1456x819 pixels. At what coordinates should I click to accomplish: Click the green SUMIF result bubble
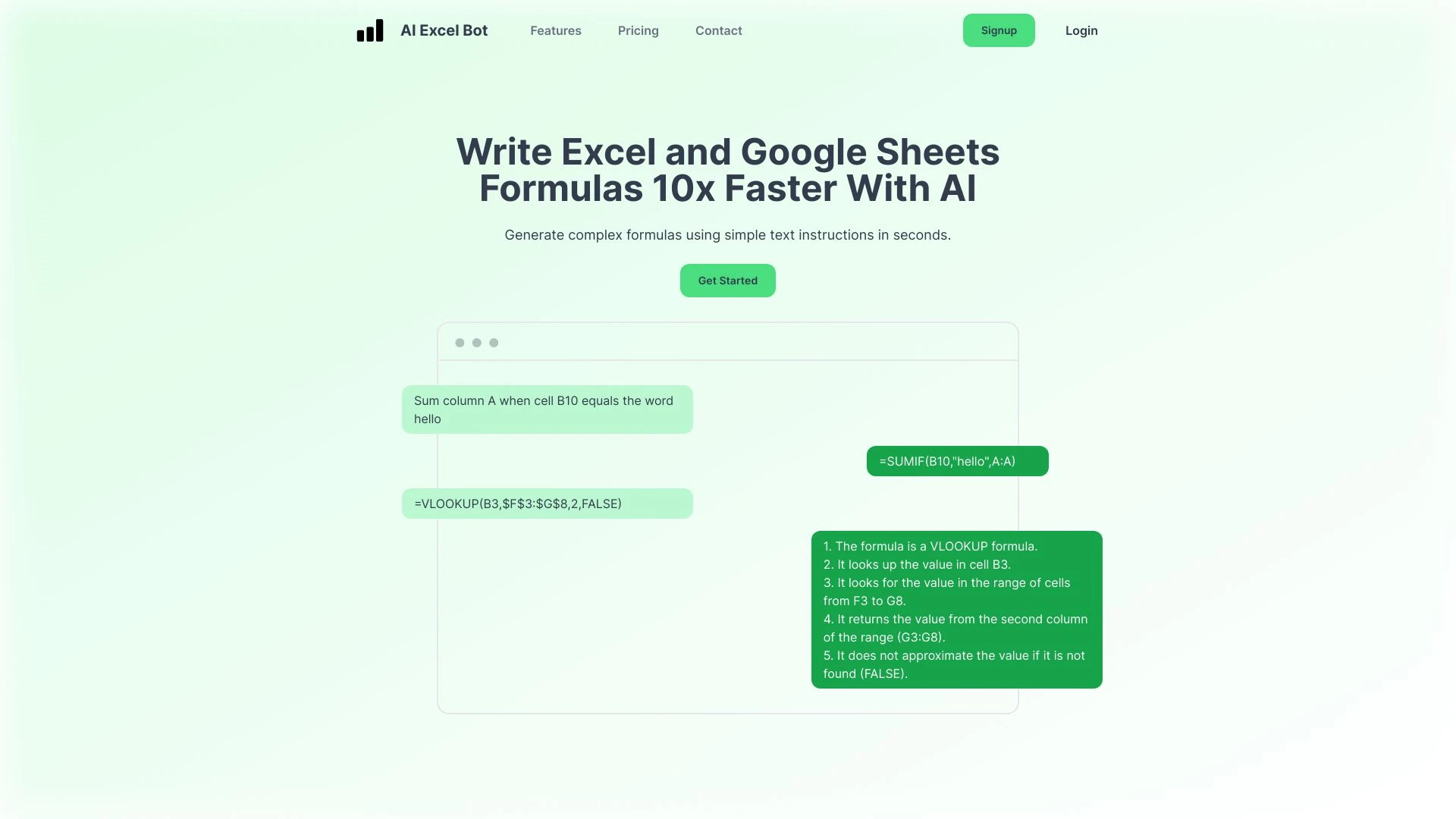click(x=957, y=461)
